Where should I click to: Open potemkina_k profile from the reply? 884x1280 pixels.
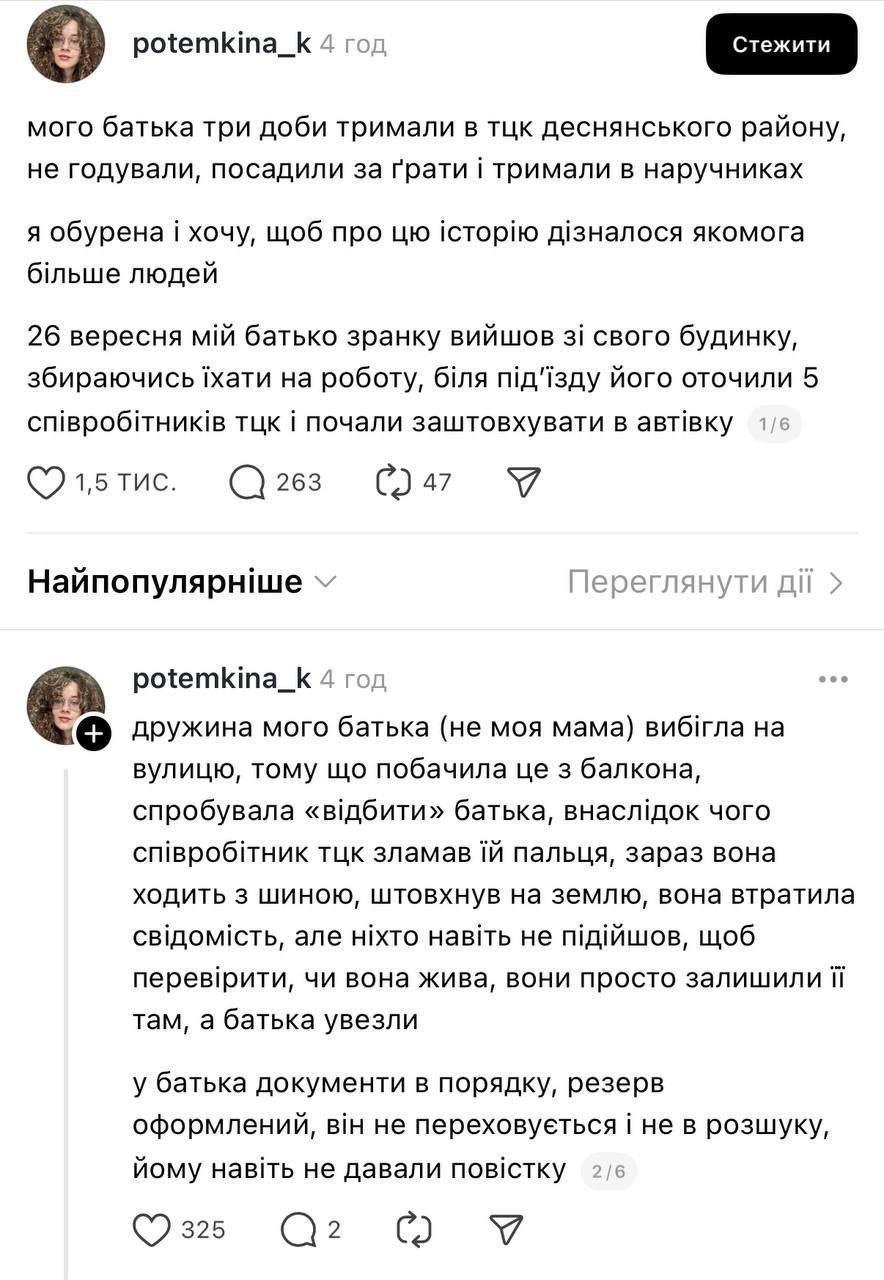point(221,679)
